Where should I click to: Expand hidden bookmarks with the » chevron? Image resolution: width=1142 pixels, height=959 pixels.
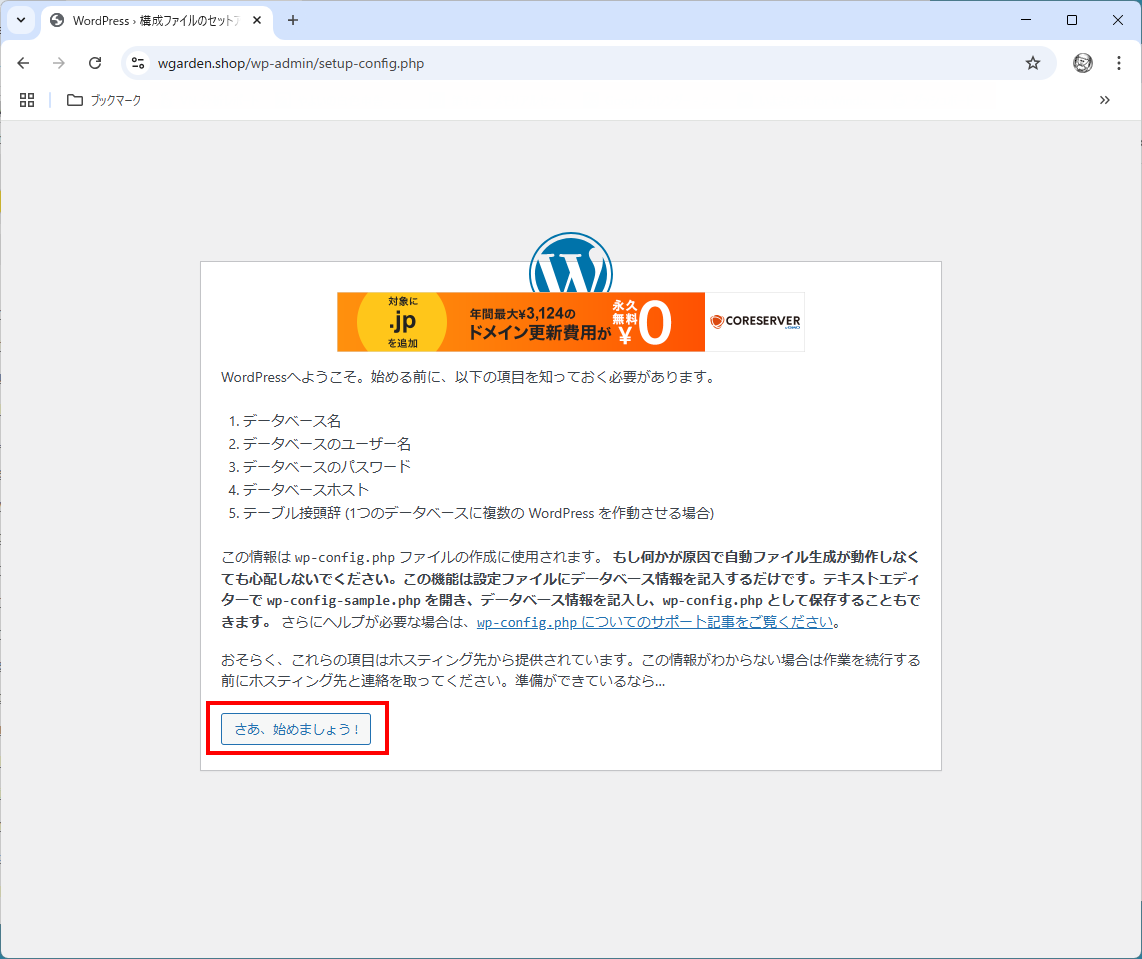(1105, 100)
